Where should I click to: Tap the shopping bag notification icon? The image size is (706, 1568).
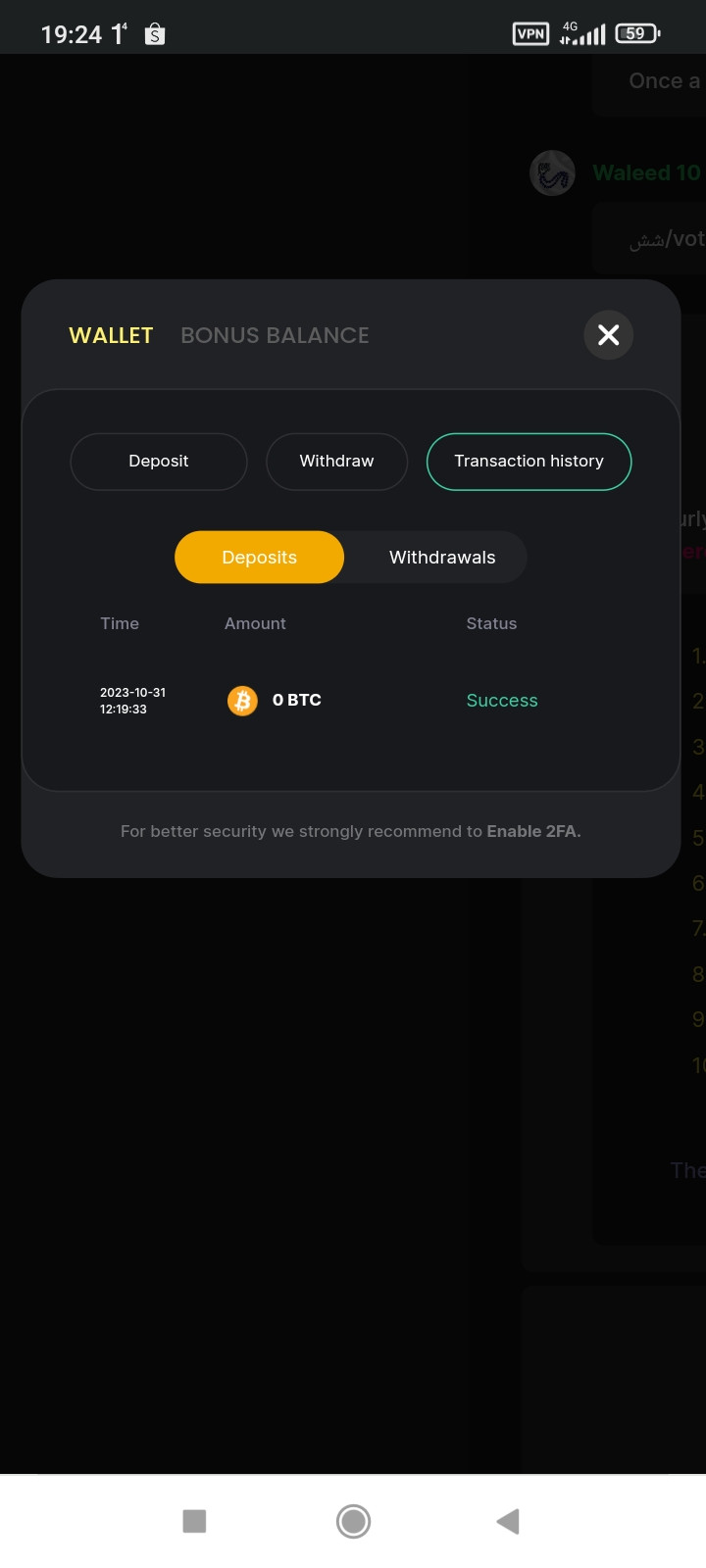point(154,34)
